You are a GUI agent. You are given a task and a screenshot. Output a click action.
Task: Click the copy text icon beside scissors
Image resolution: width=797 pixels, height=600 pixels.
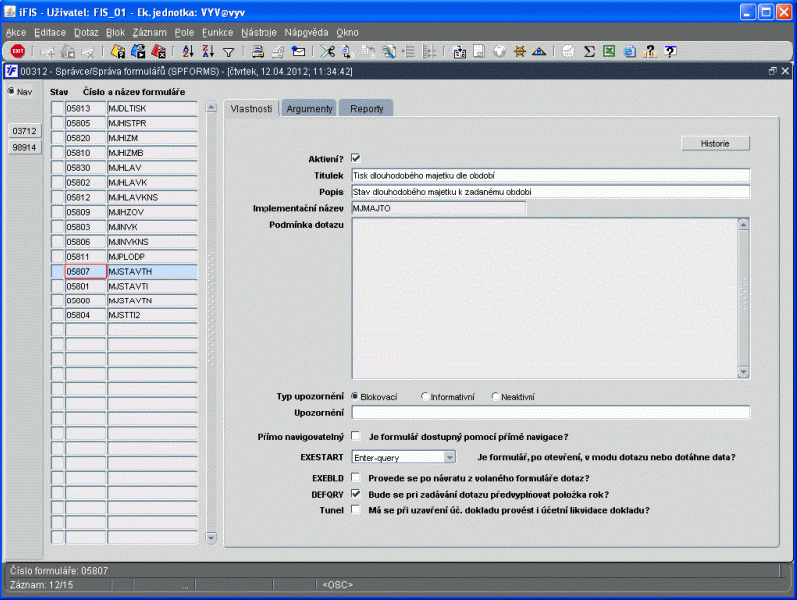[348, 51]
